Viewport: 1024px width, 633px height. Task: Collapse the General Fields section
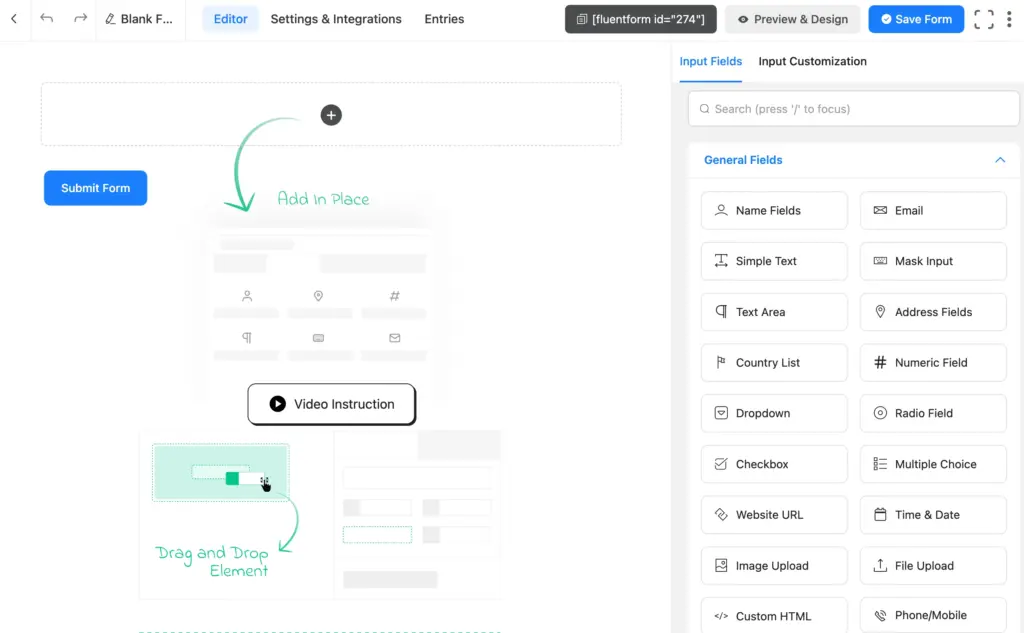[999, 160]
